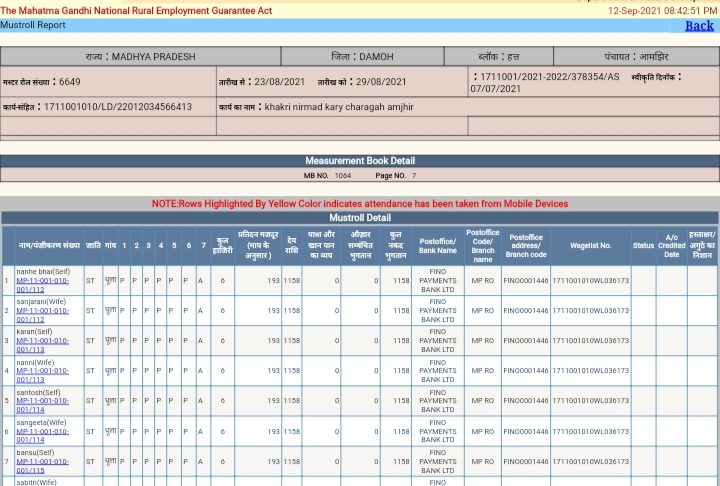Select the औज़ार सम्बंधित भुगतान column header
This screenshot has width=720, height=486.
tap(360, 245)
